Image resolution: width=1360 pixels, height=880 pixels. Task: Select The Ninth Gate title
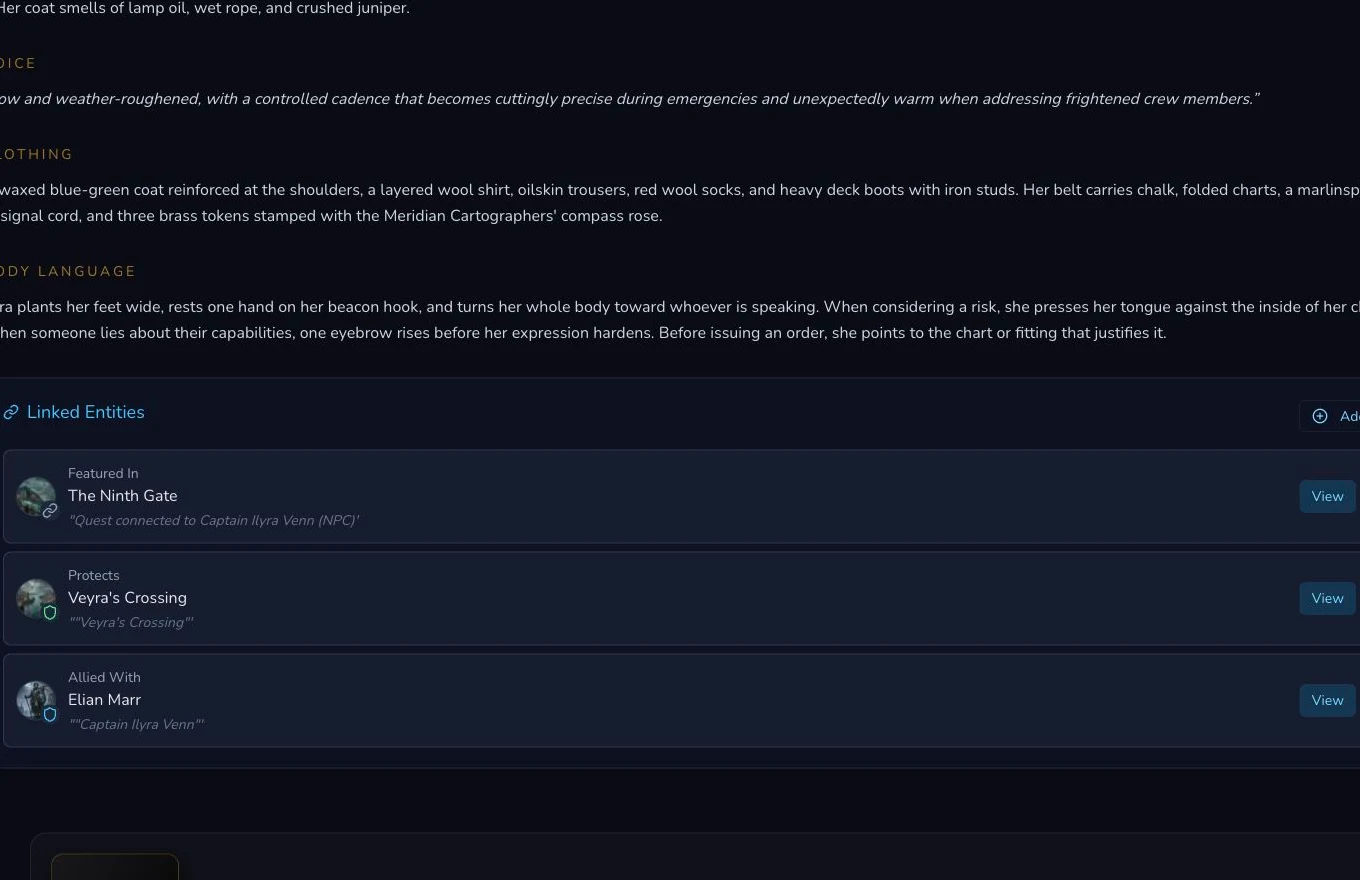[x=123, y=496]
